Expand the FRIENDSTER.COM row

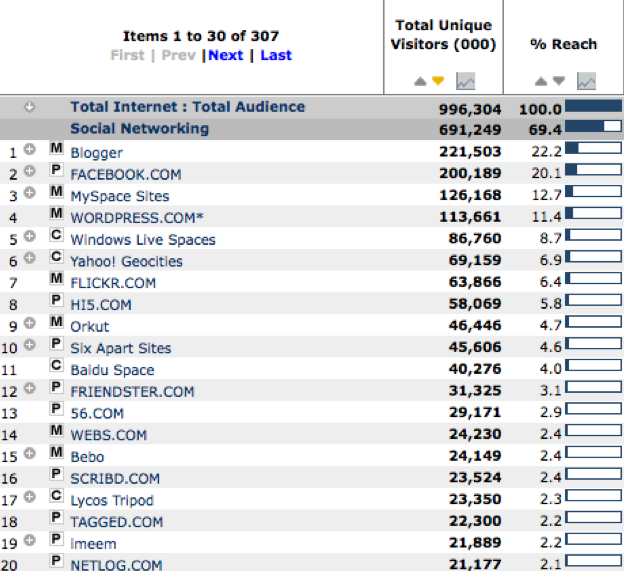(29, 388)
